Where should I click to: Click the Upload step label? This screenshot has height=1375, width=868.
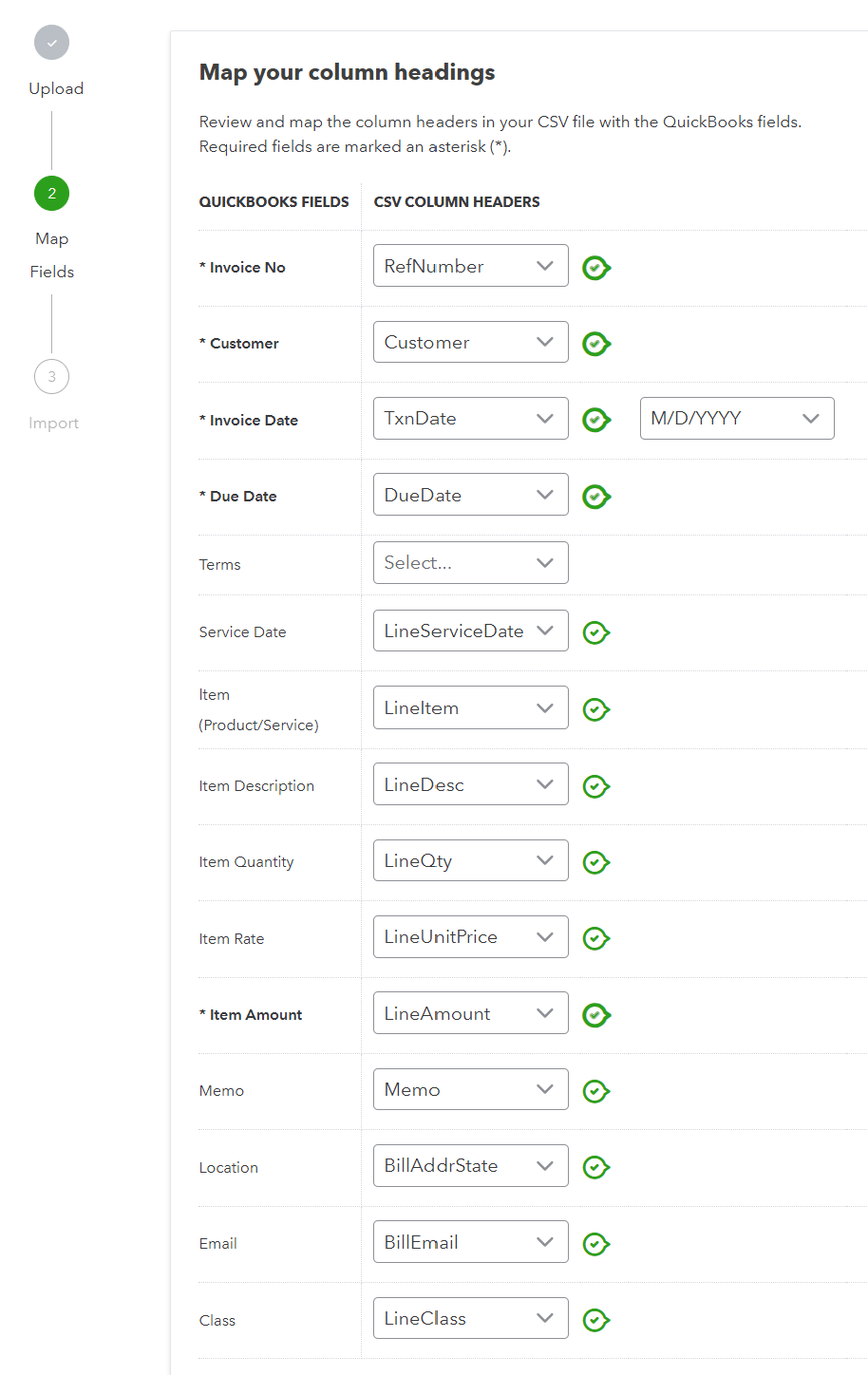pyautogui.click(x=56, y=88)
